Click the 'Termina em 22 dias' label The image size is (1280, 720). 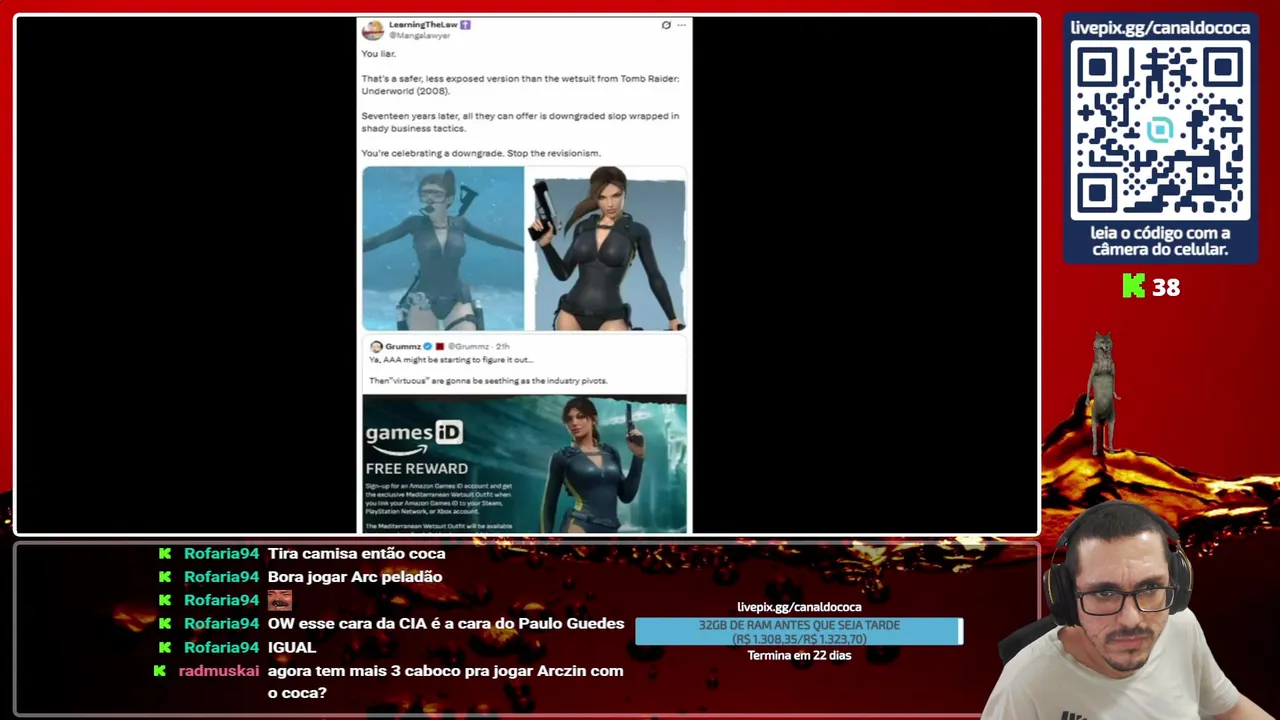pyautogui.click(x=799, y=656)
